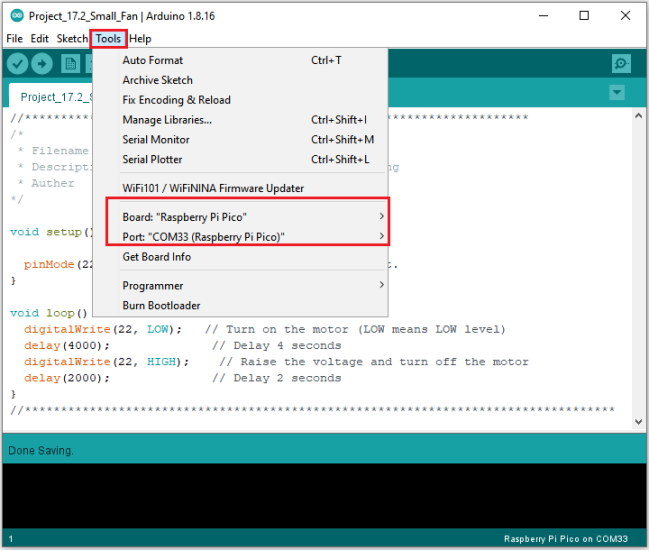Screen dimensions: 650x551
Task: Open the tab options dropdown arrow
Action: tap(617, 92)
